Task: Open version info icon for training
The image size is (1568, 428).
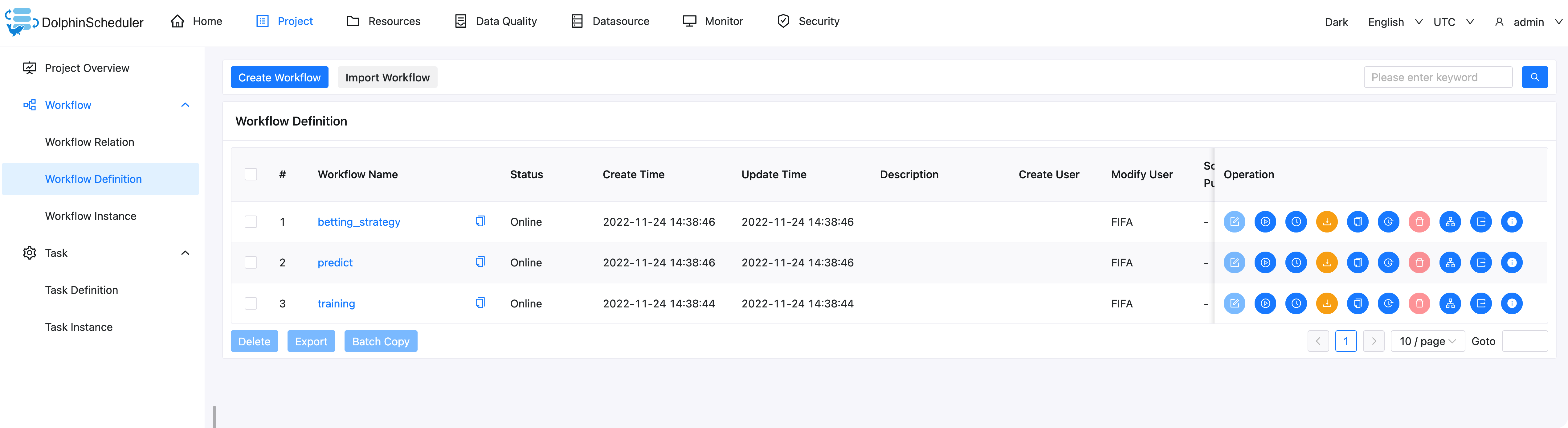Action: click(1511, 303)
